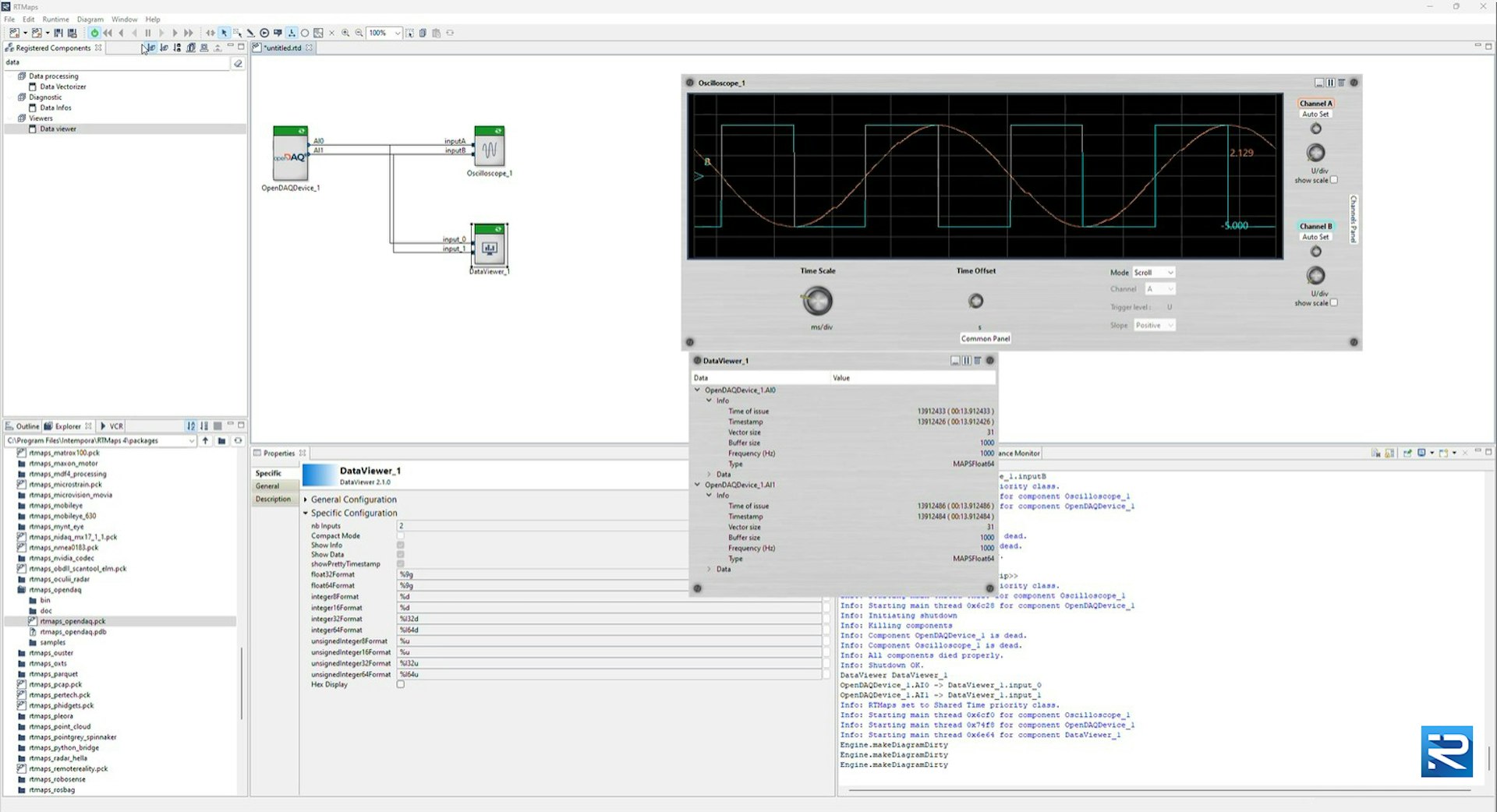Open the trigger Channel A dropdown
The height and width of the screenshot is (812, 1497).
[x=1159, y=289]
